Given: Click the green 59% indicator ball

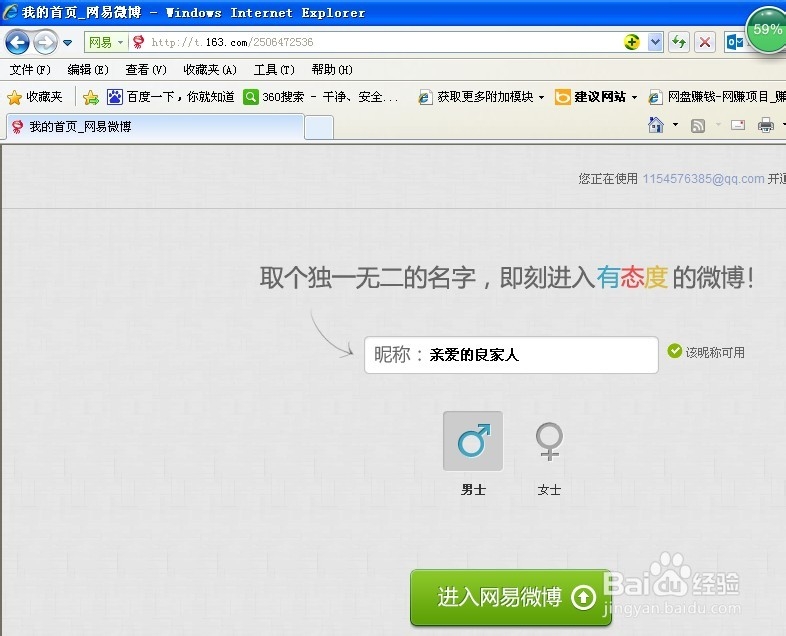Looking at the screenshot, I should pos(766,29).
